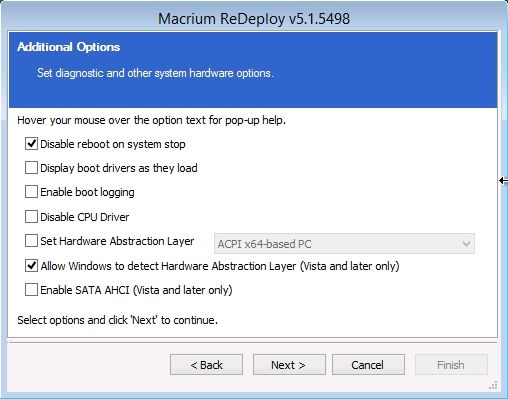Click the Additional Options heading

click(x=69, y=47)
